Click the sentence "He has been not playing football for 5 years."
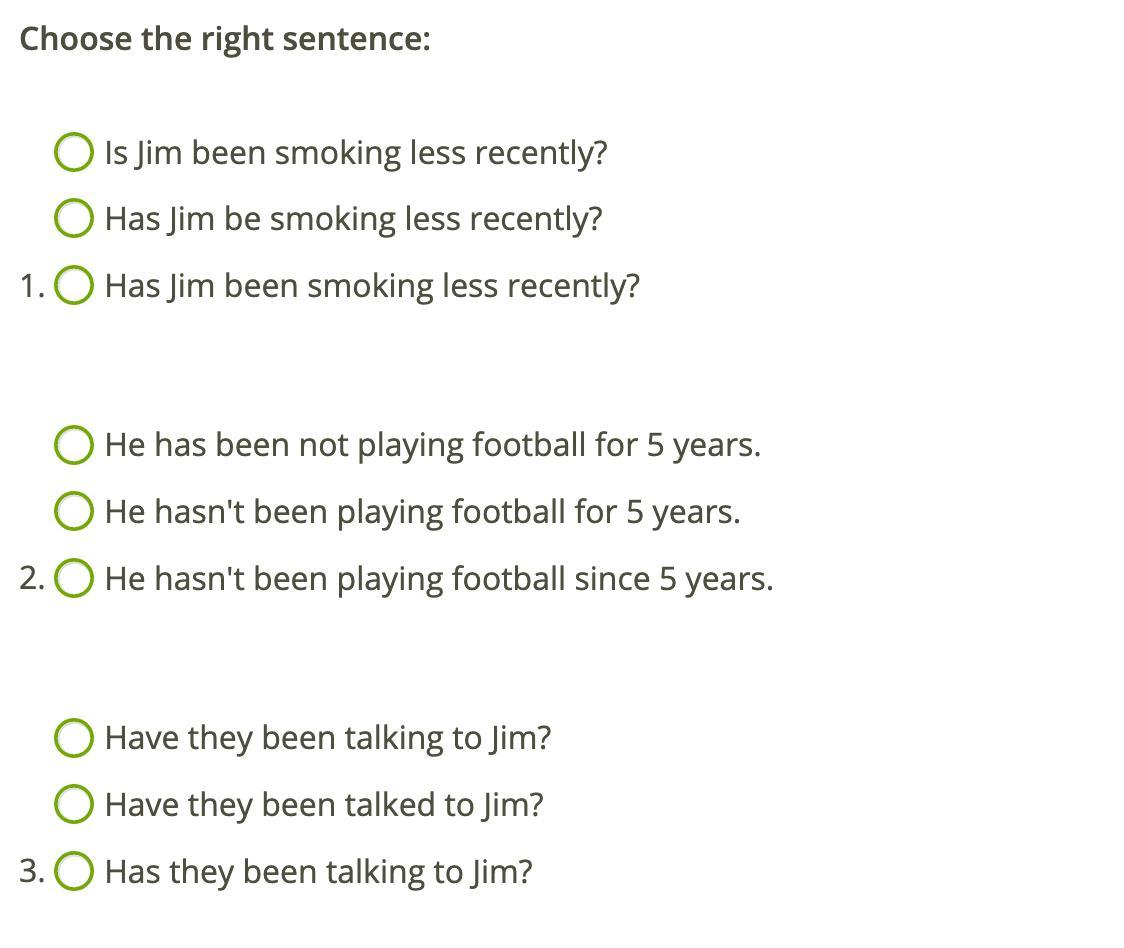The image size is (1124, 948). [x=433, y=445]
